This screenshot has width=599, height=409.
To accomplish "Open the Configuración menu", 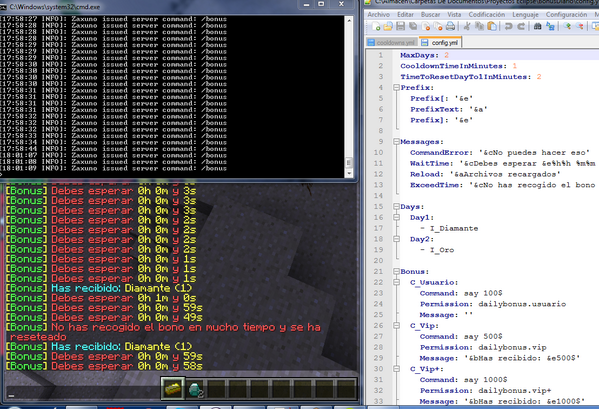I will tap(566, 15).
